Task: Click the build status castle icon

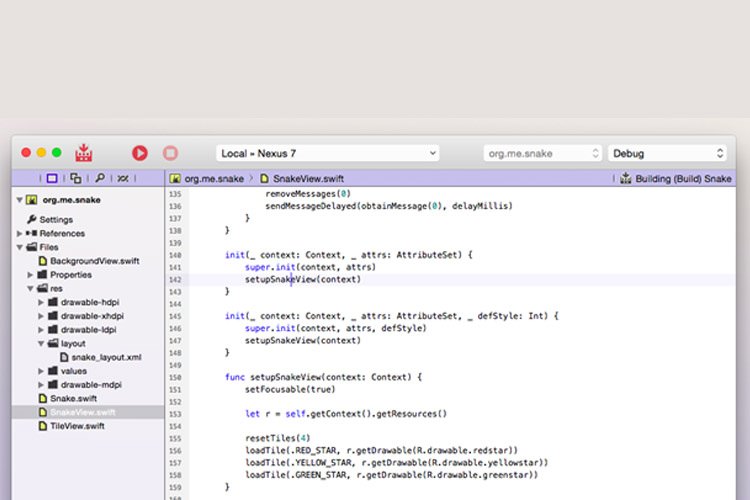Action: 626,178
